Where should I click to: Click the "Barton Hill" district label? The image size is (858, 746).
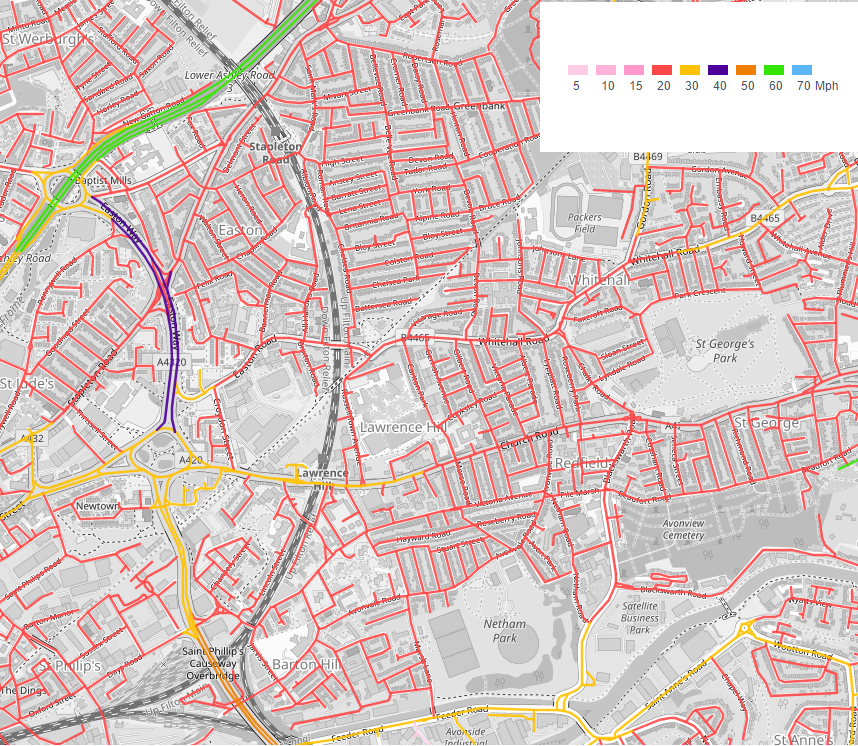307,664
